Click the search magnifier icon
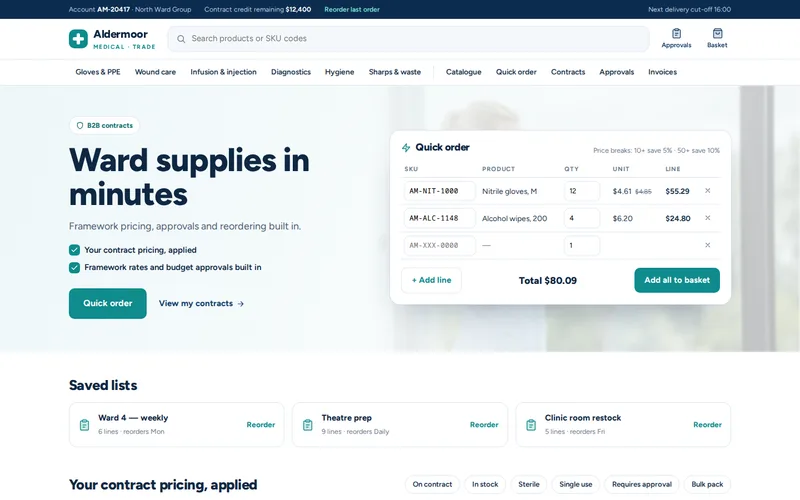 (x=181, y=39)
